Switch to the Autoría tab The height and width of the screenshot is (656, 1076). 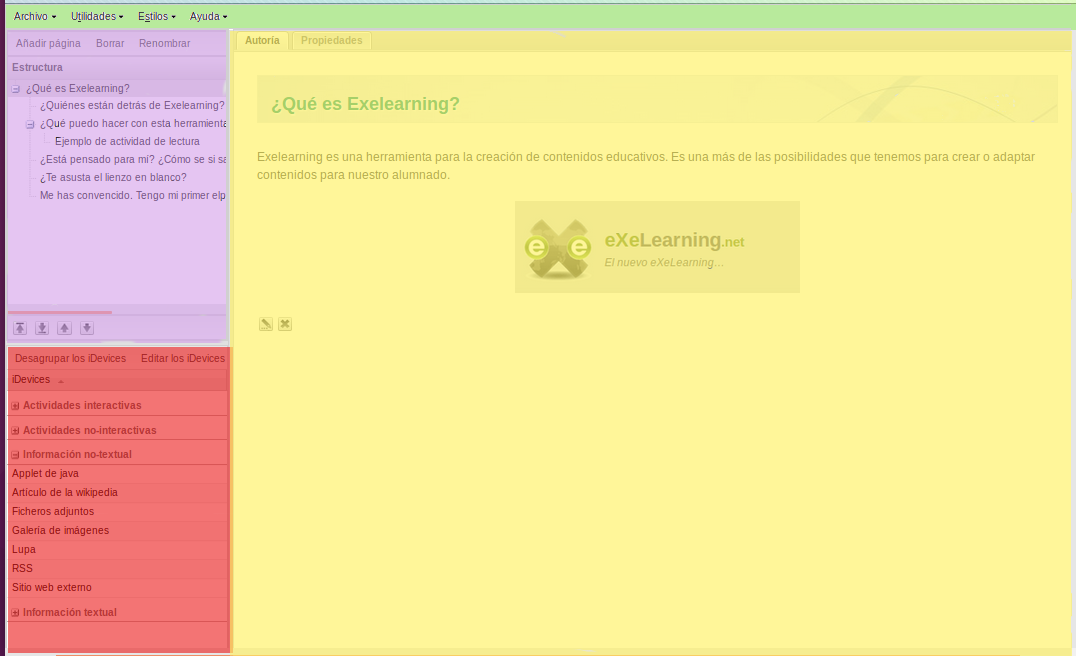tap(262, 40)
